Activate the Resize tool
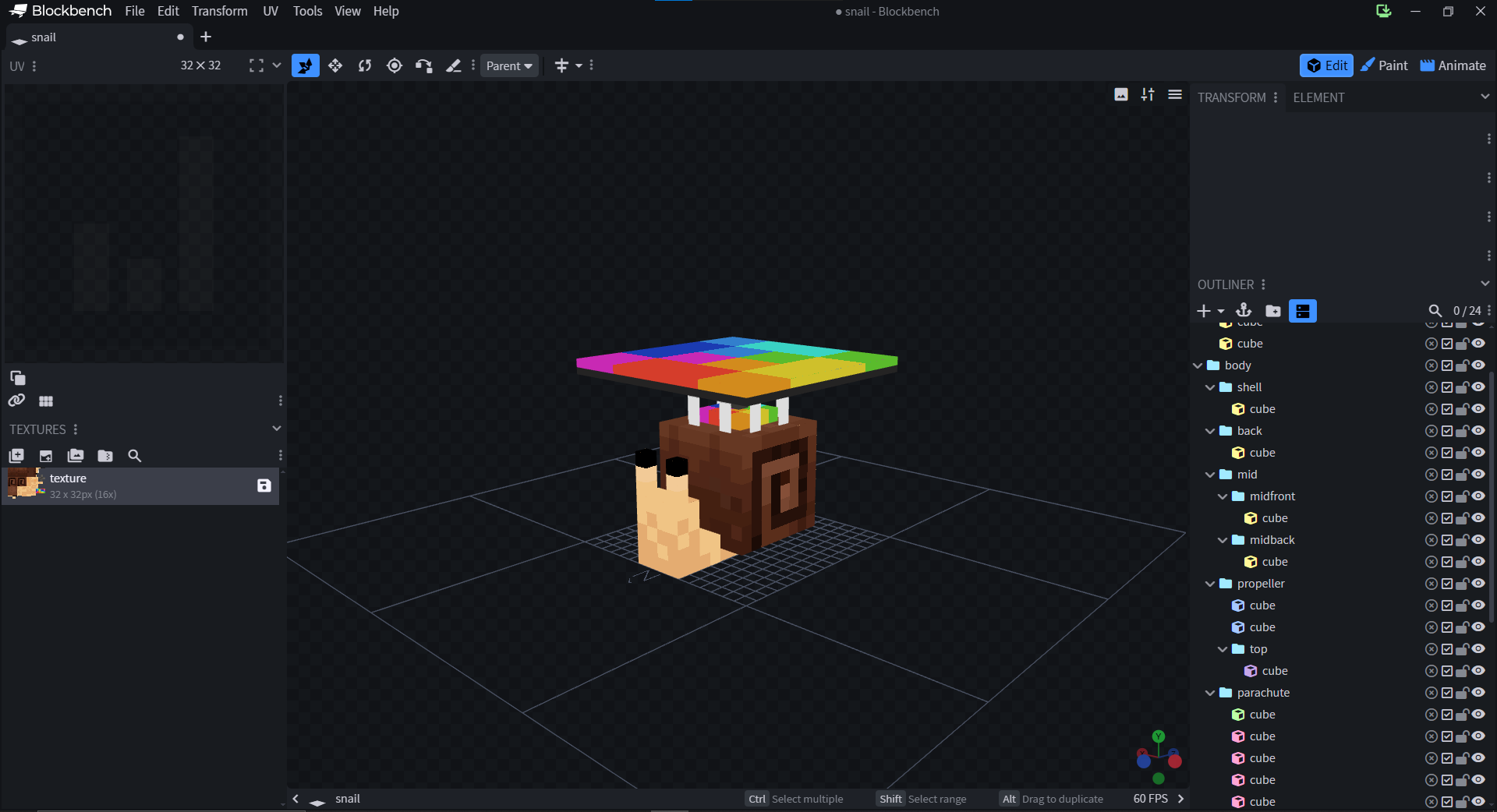 [x=335, y=65]
